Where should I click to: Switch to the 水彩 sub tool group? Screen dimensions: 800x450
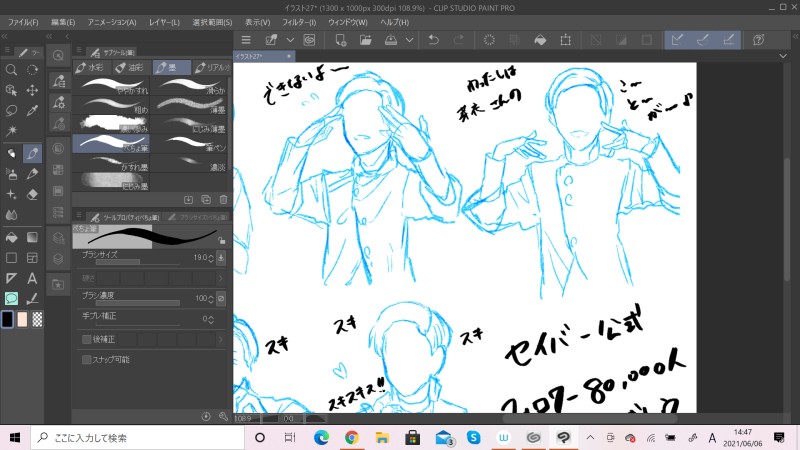[x=90, y=67]
